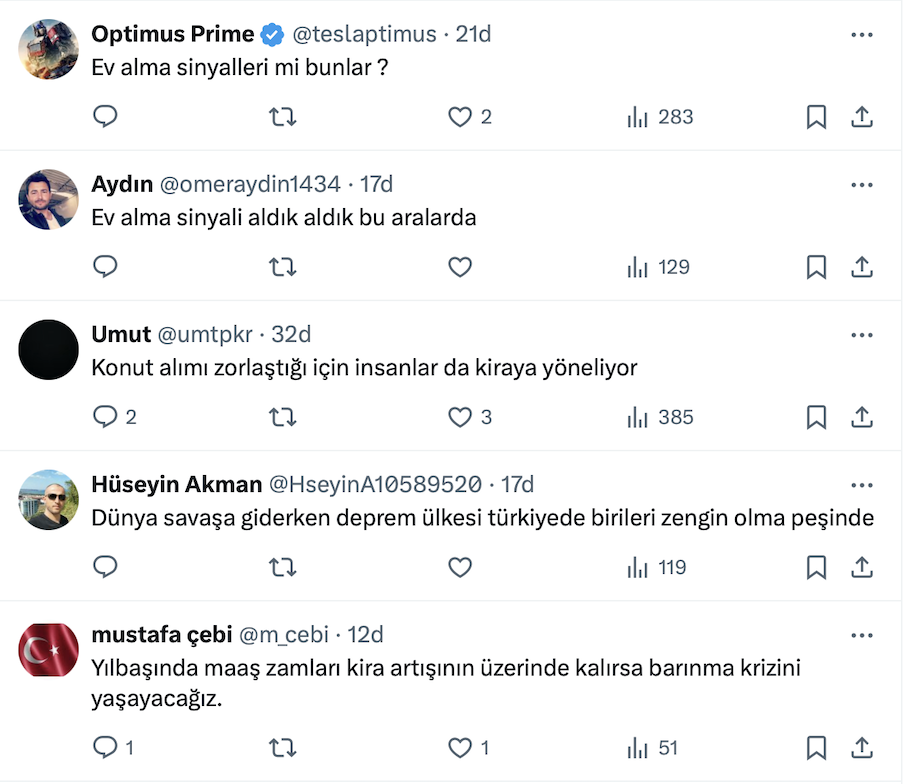Image resolution: width=920 pixels, height=784 pixels.
Task: Share Aydın's tweet
Action: [862, 267]
